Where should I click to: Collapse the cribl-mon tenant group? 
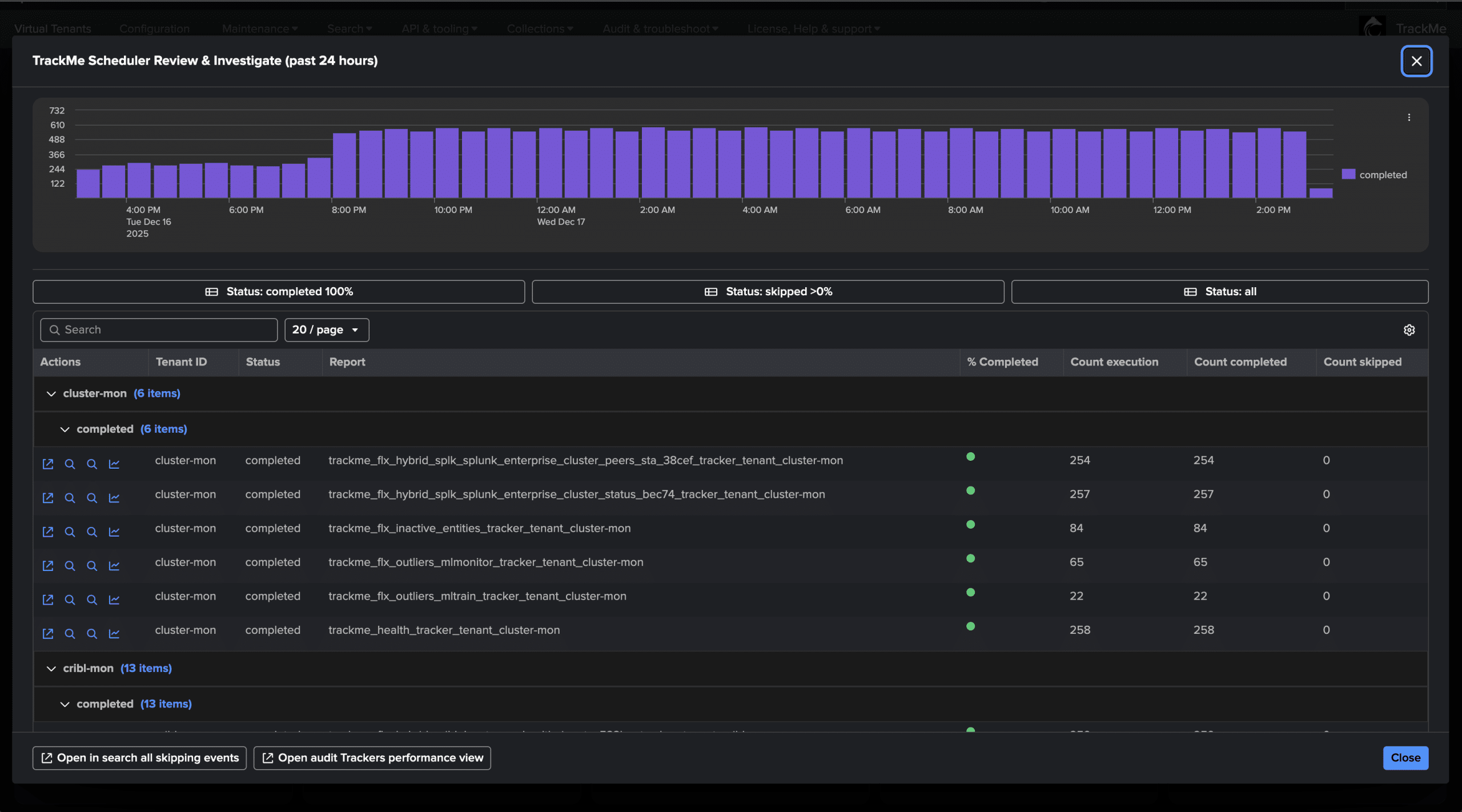51,669
